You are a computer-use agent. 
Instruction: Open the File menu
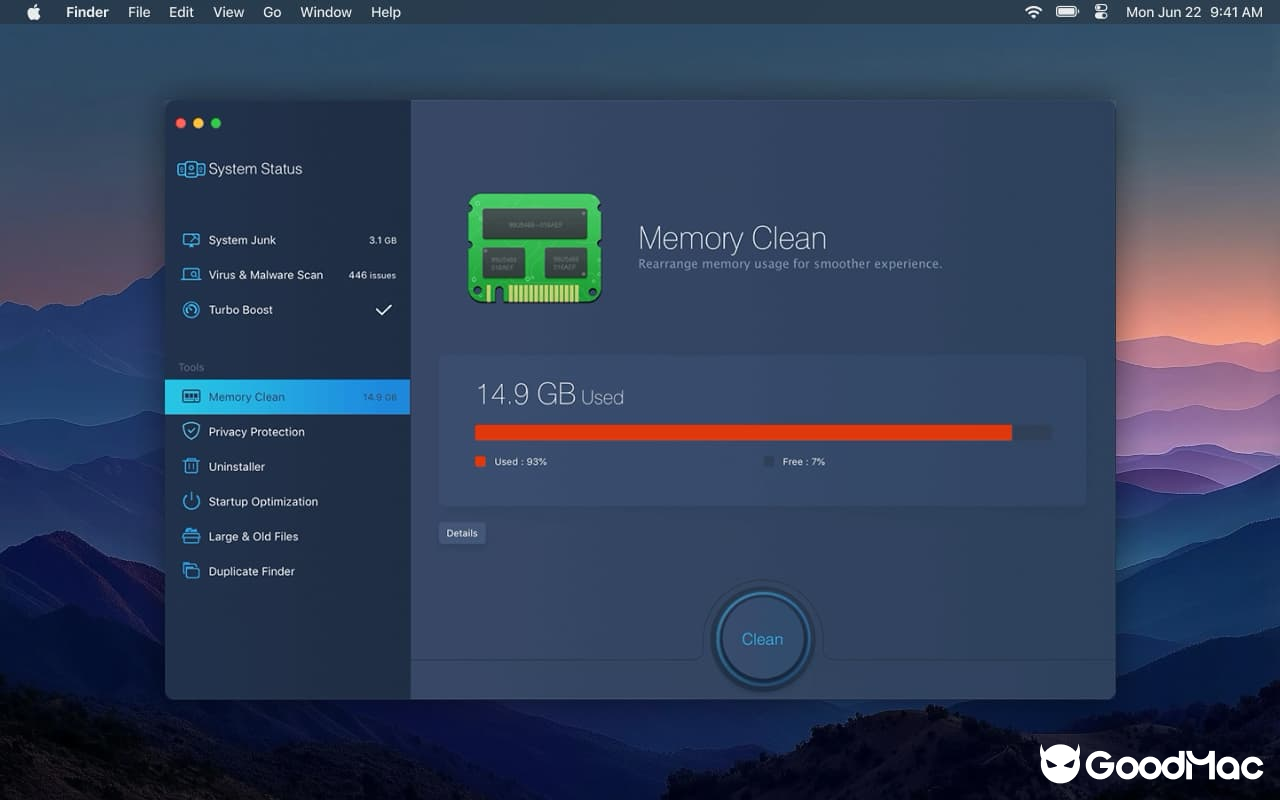139,12
